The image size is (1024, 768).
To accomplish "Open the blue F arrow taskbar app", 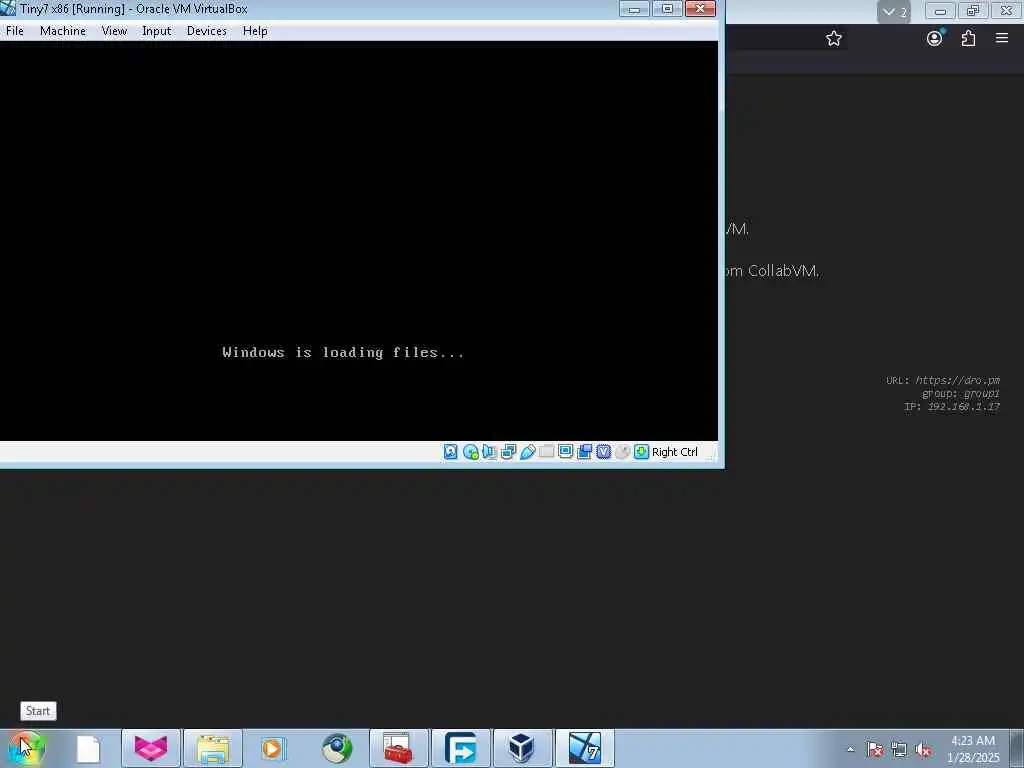I will (x=460, y=748).
